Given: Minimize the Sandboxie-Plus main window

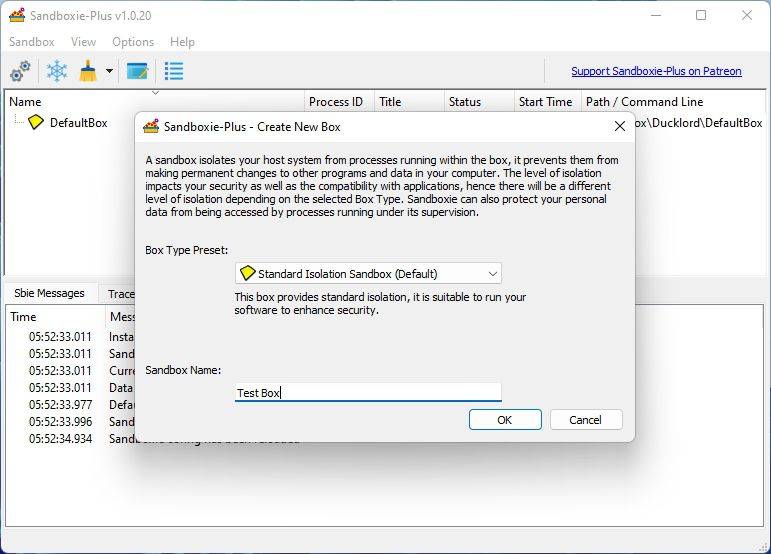Looking at the screenshot, I should point(656,15).
